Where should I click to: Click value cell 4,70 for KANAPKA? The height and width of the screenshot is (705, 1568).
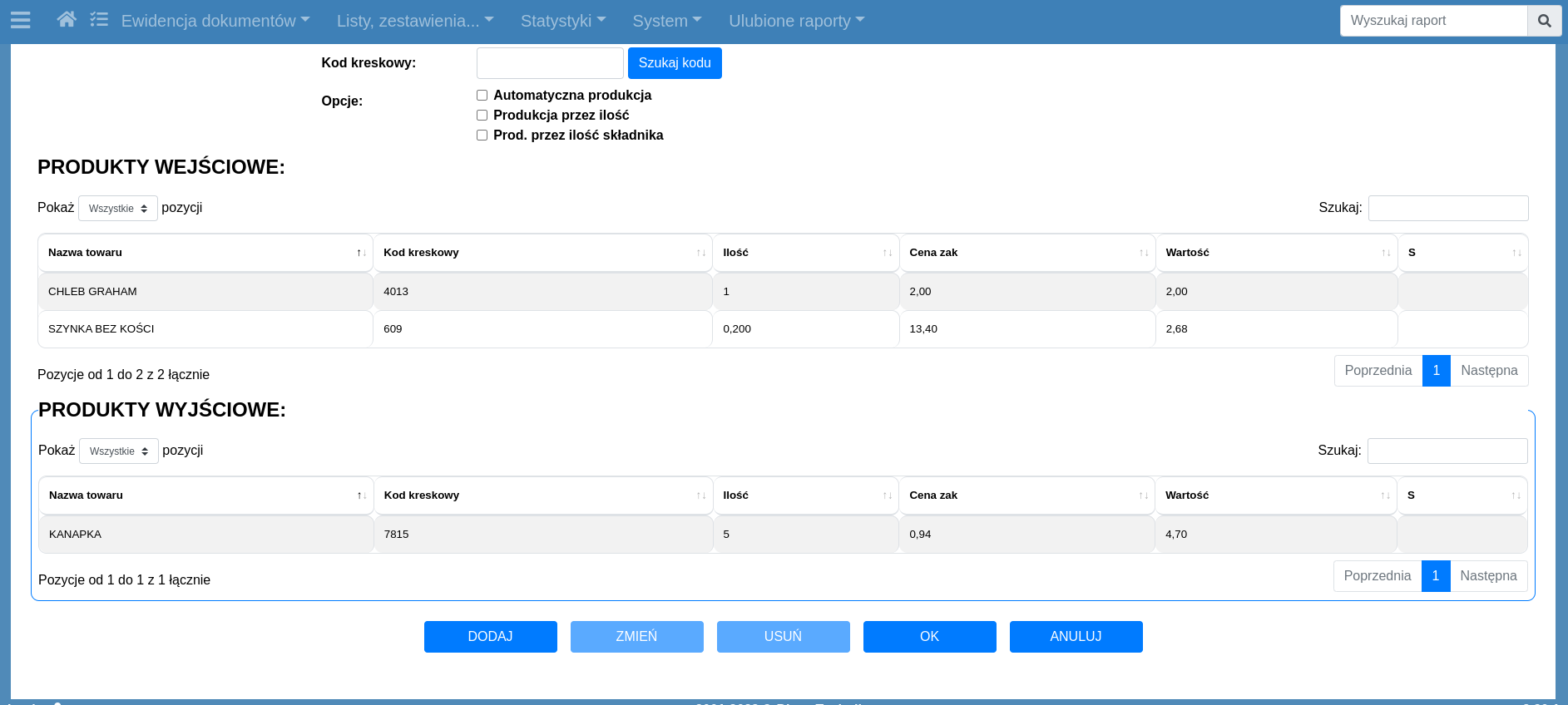[1276, 535]
